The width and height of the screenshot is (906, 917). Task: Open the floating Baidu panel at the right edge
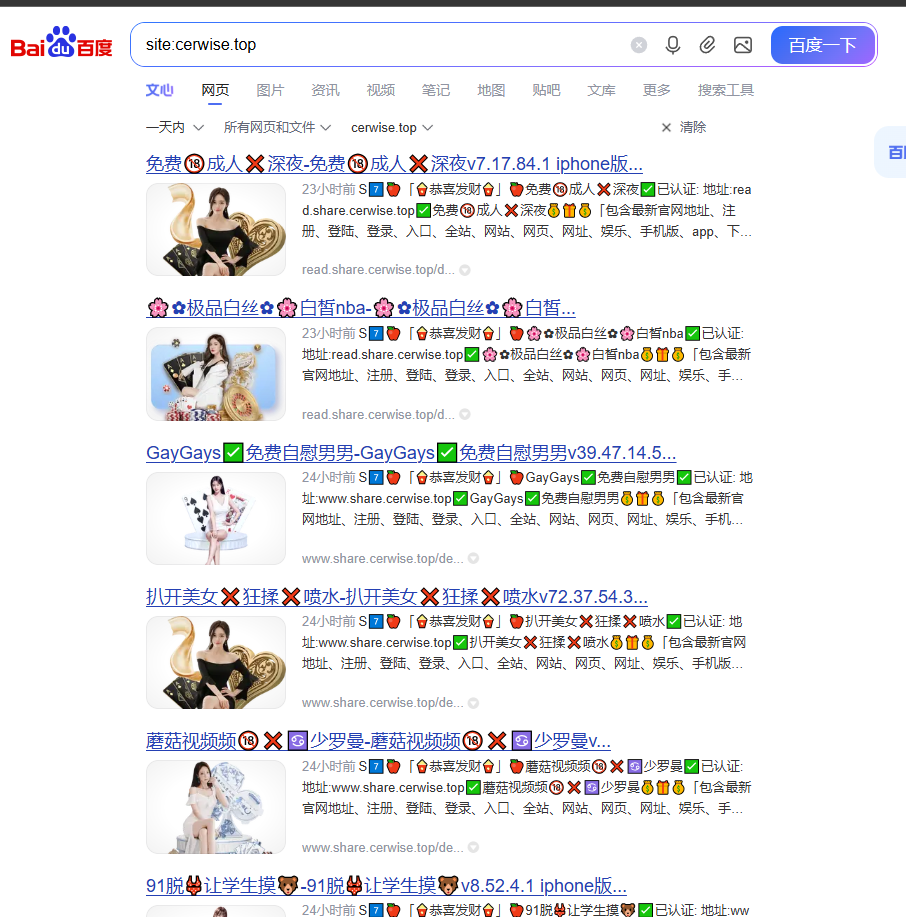coord(893,152)
